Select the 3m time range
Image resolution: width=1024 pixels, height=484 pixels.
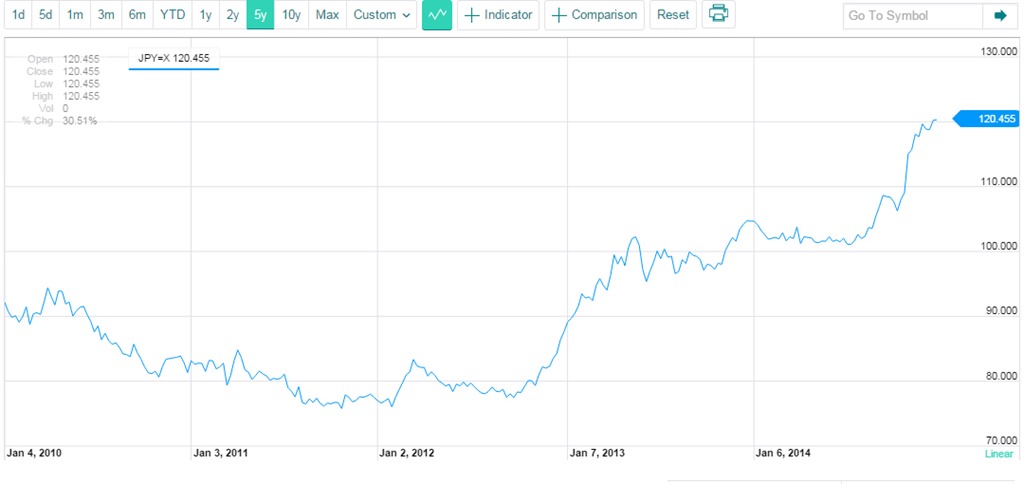click(106, 15)
